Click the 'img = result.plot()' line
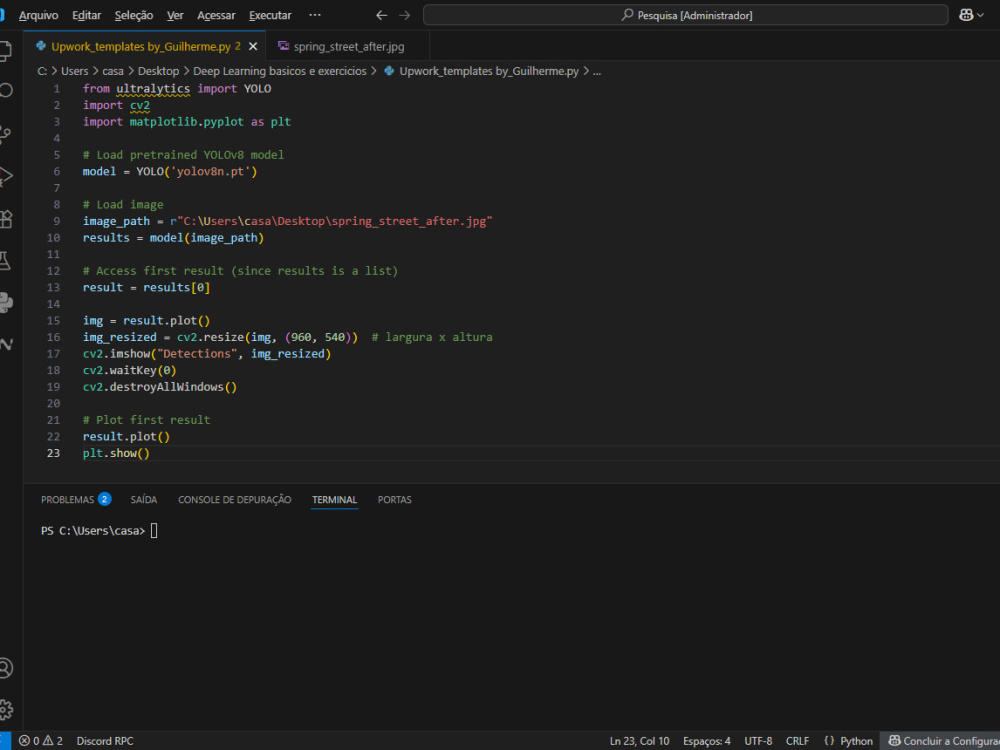The height and width of the screenshot is (750, 1000). point(147,321)
